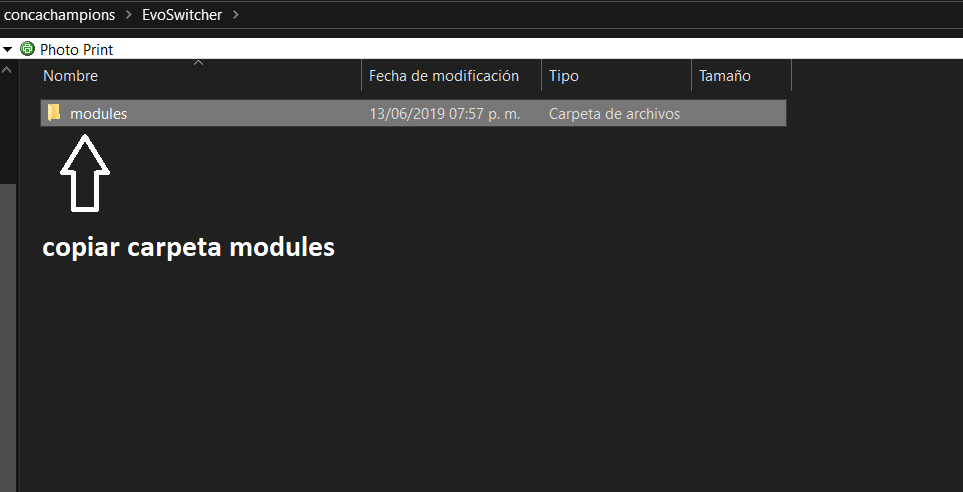Click the Photo Print printer icon
The width and height of the screenshot is (963, 492).
[x=27, y=49]
